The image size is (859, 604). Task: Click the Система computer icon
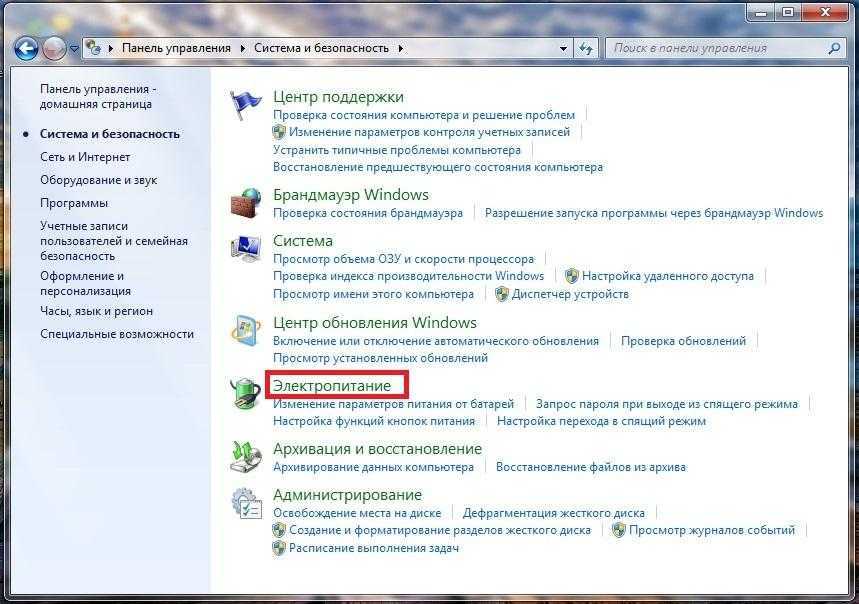[x=245, y=248]
